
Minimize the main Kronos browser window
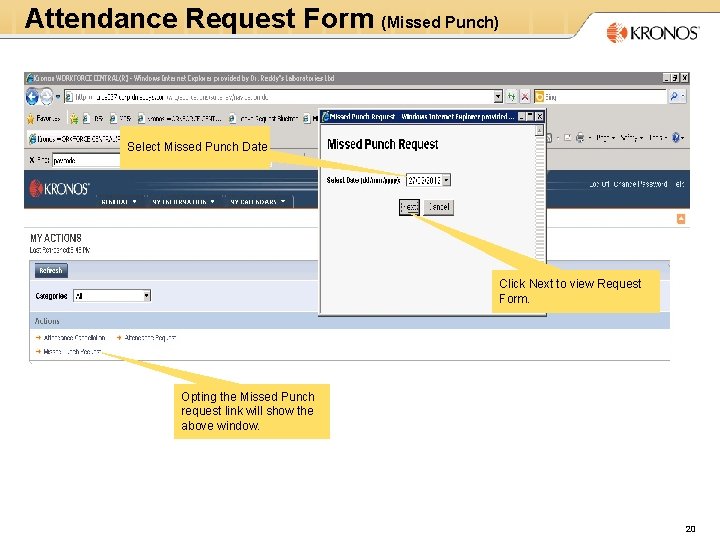pos(666,78)
